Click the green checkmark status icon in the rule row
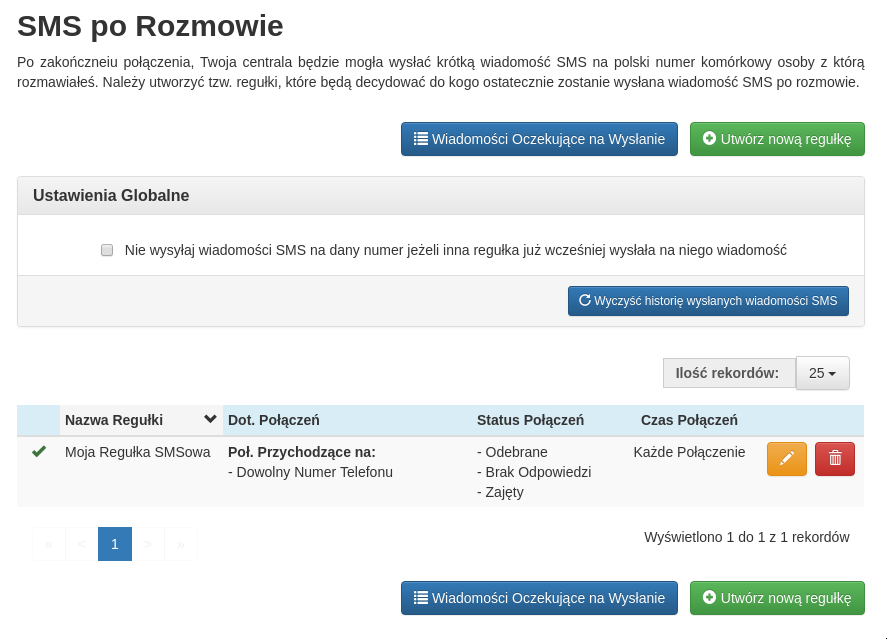The height and width of the screenshot is (639, 887). (39, 452)
